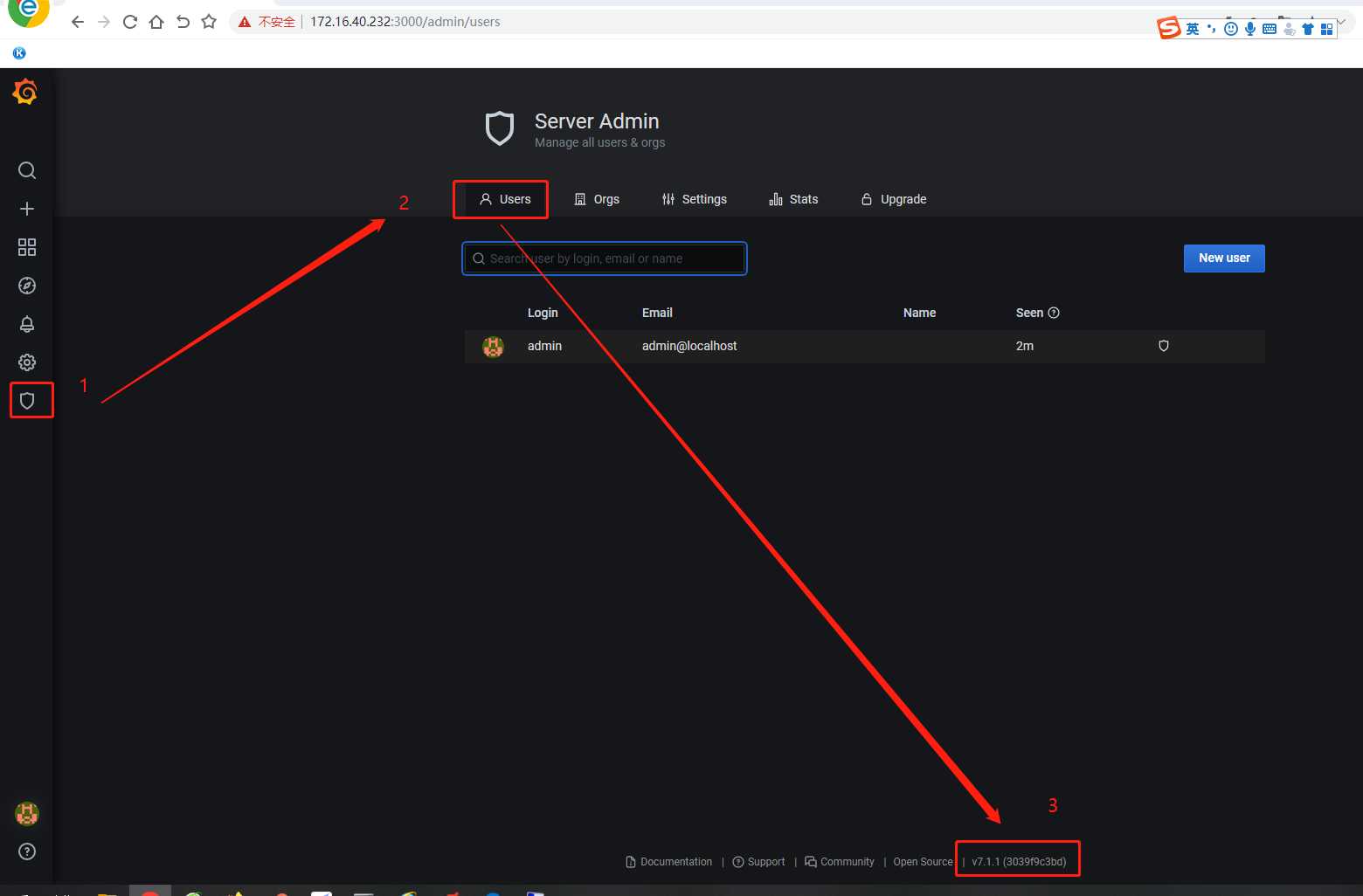
Task: Click the browser address bar URL
Action: click(405, 22)
